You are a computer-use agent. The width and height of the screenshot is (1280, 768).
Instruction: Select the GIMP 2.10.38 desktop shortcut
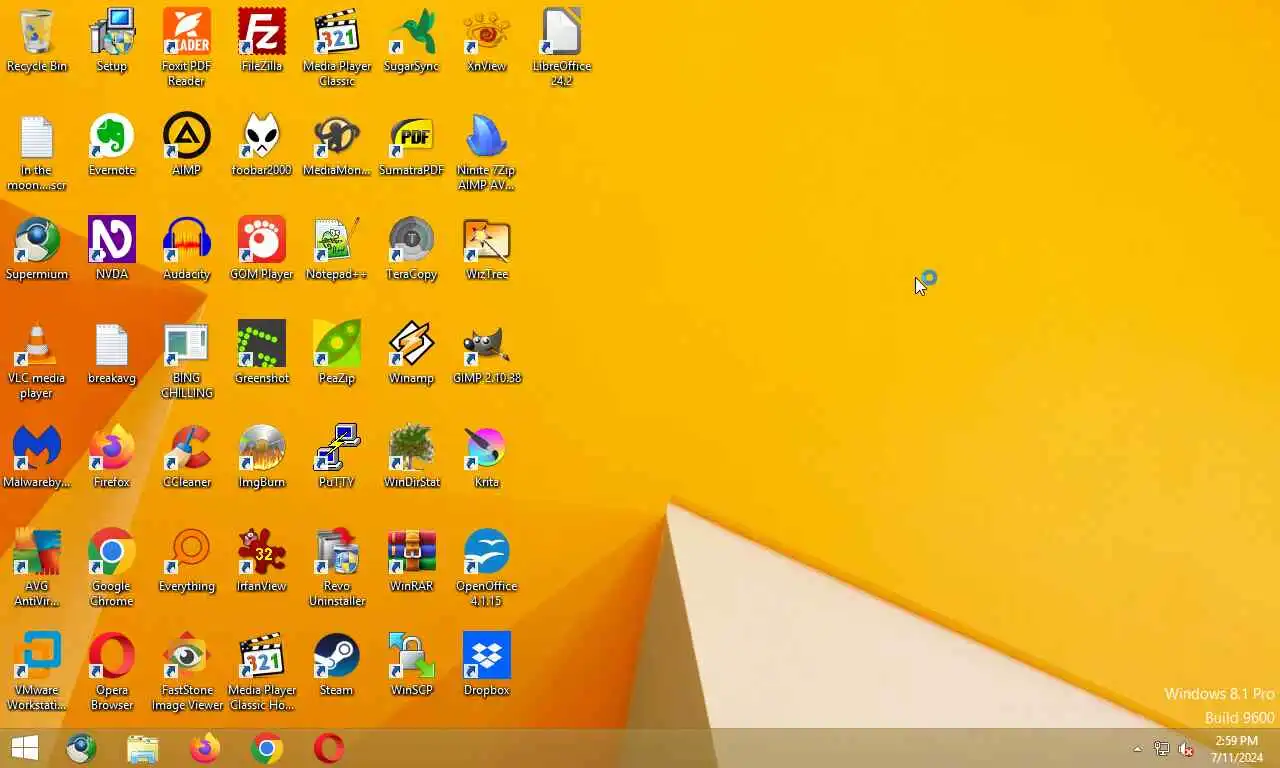(x=487, y=353)
